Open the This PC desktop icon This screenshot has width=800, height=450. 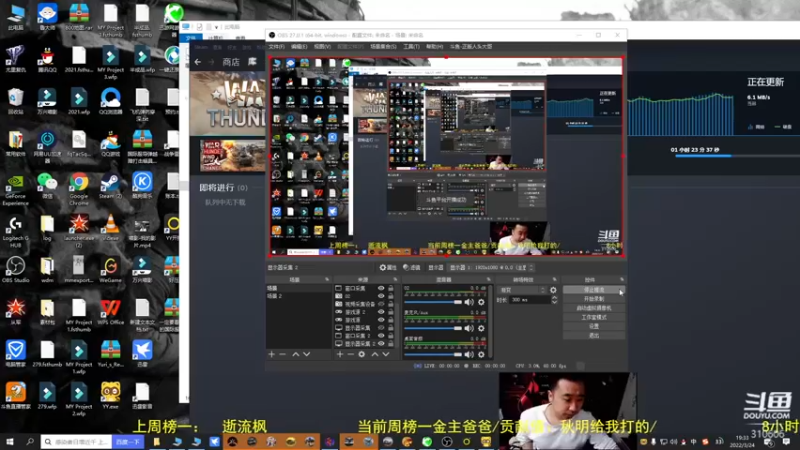[x=15, y=17]
